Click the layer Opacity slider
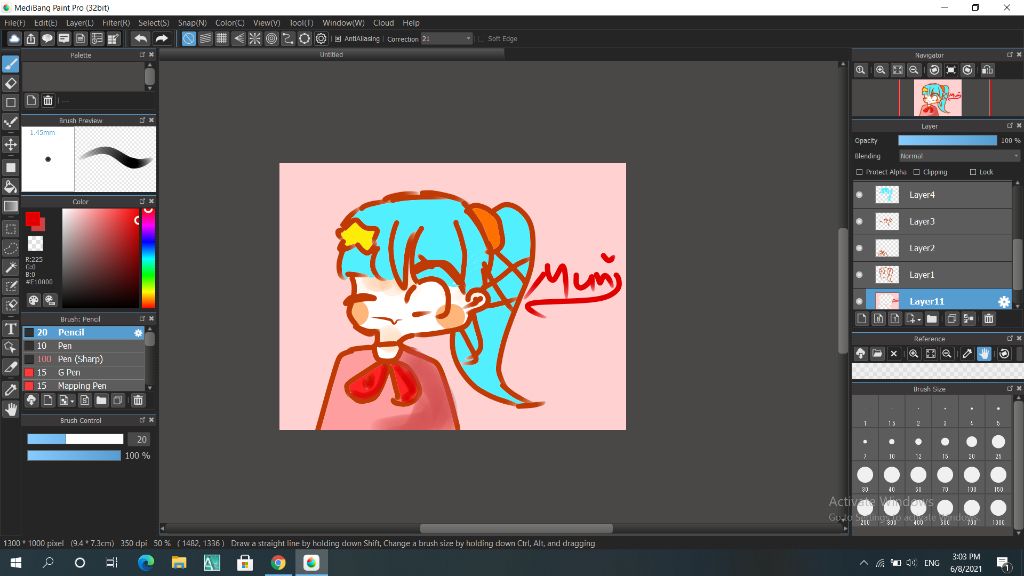Screen dimensions: 1024x576 click(948, 140)
